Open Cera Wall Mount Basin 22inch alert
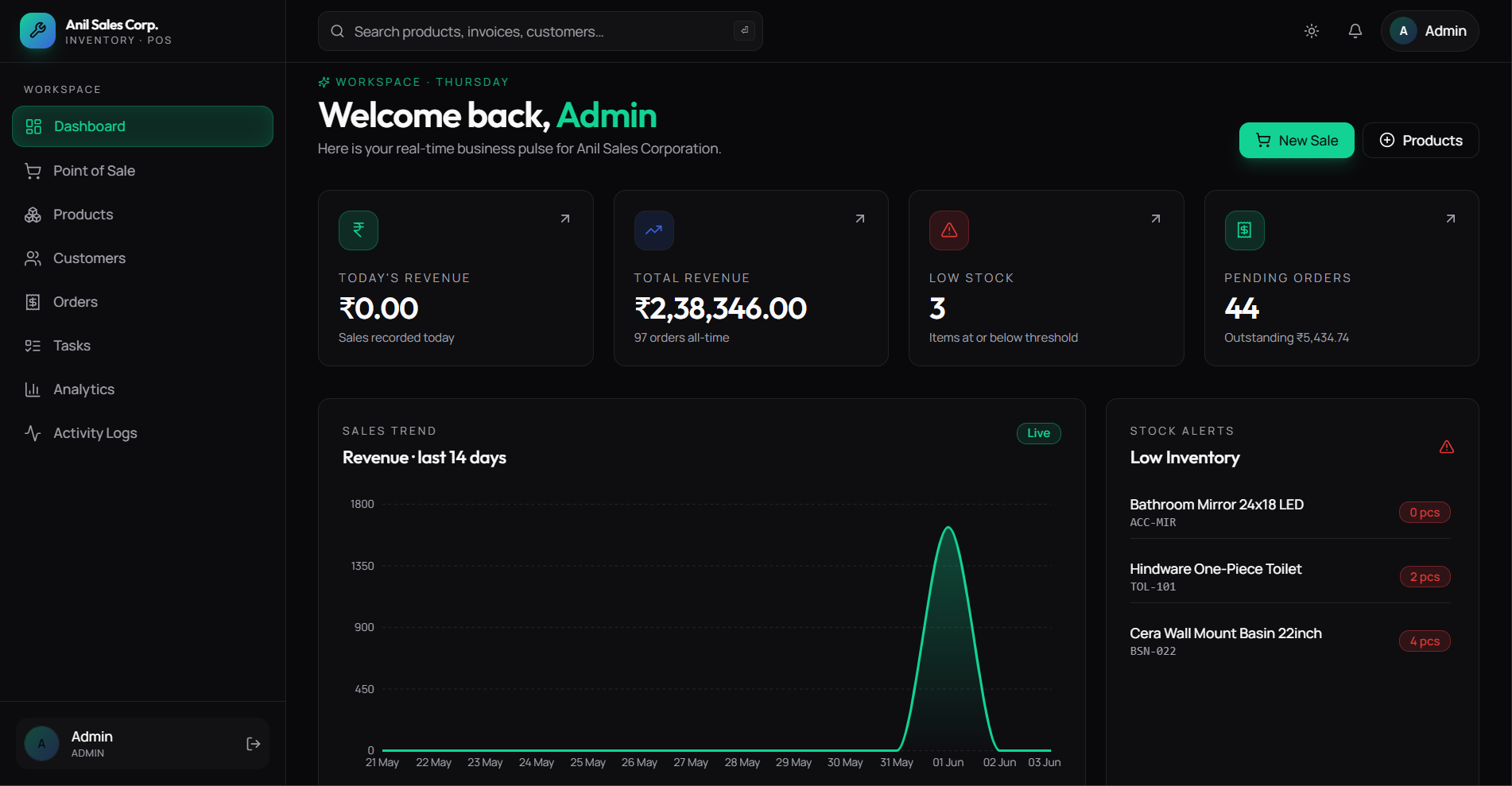 click(1290, 641)
